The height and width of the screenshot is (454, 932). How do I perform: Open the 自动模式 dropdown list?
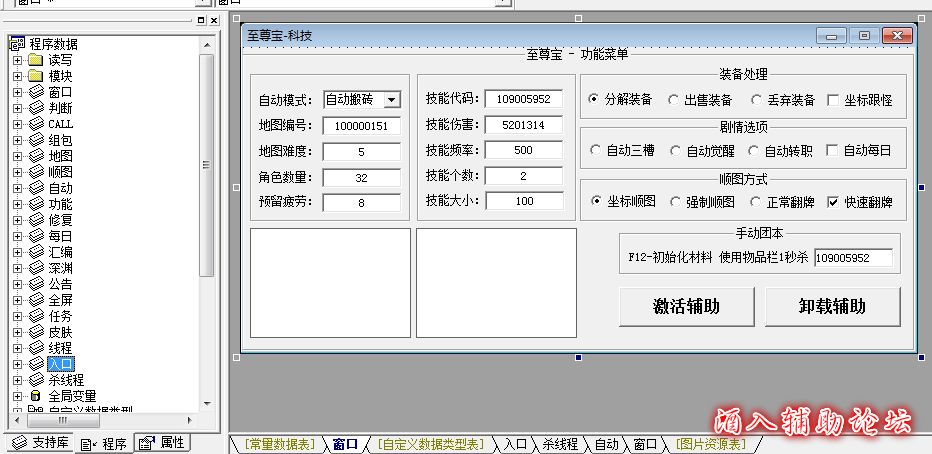(392, 99)
